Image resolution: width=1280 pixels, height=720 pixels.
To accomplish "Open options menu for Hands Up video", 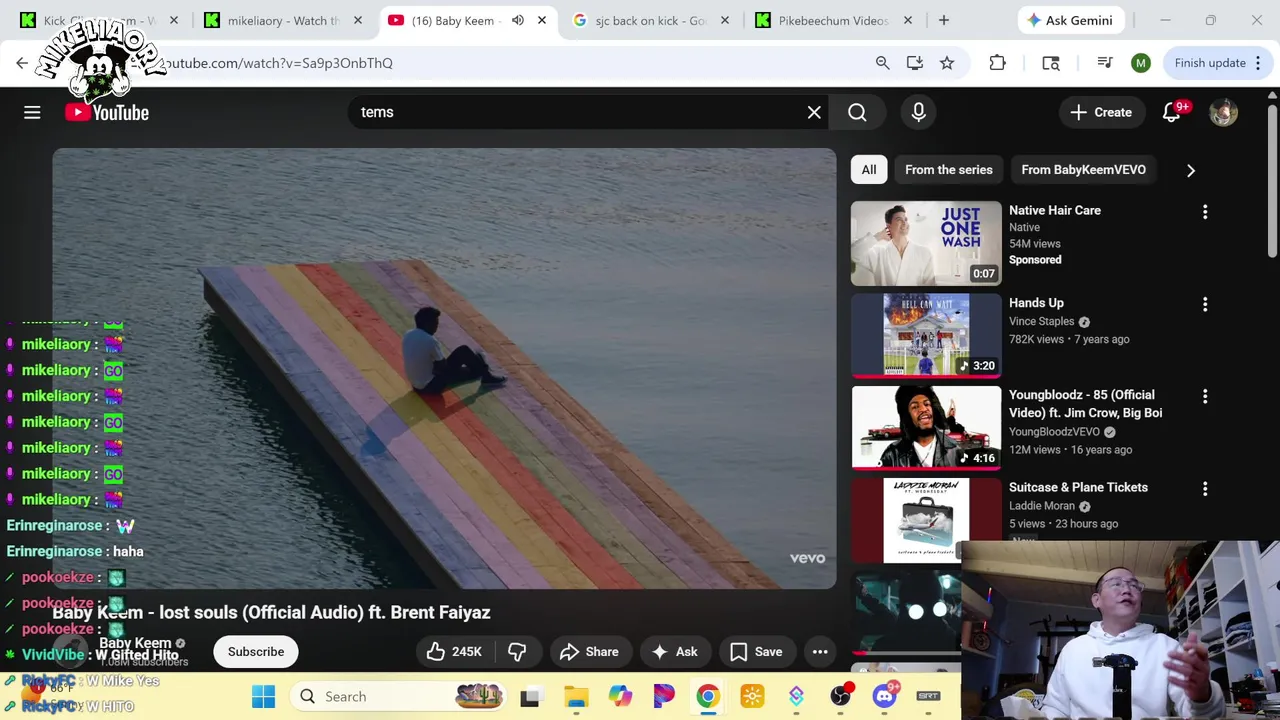I will coord(1205,304).
